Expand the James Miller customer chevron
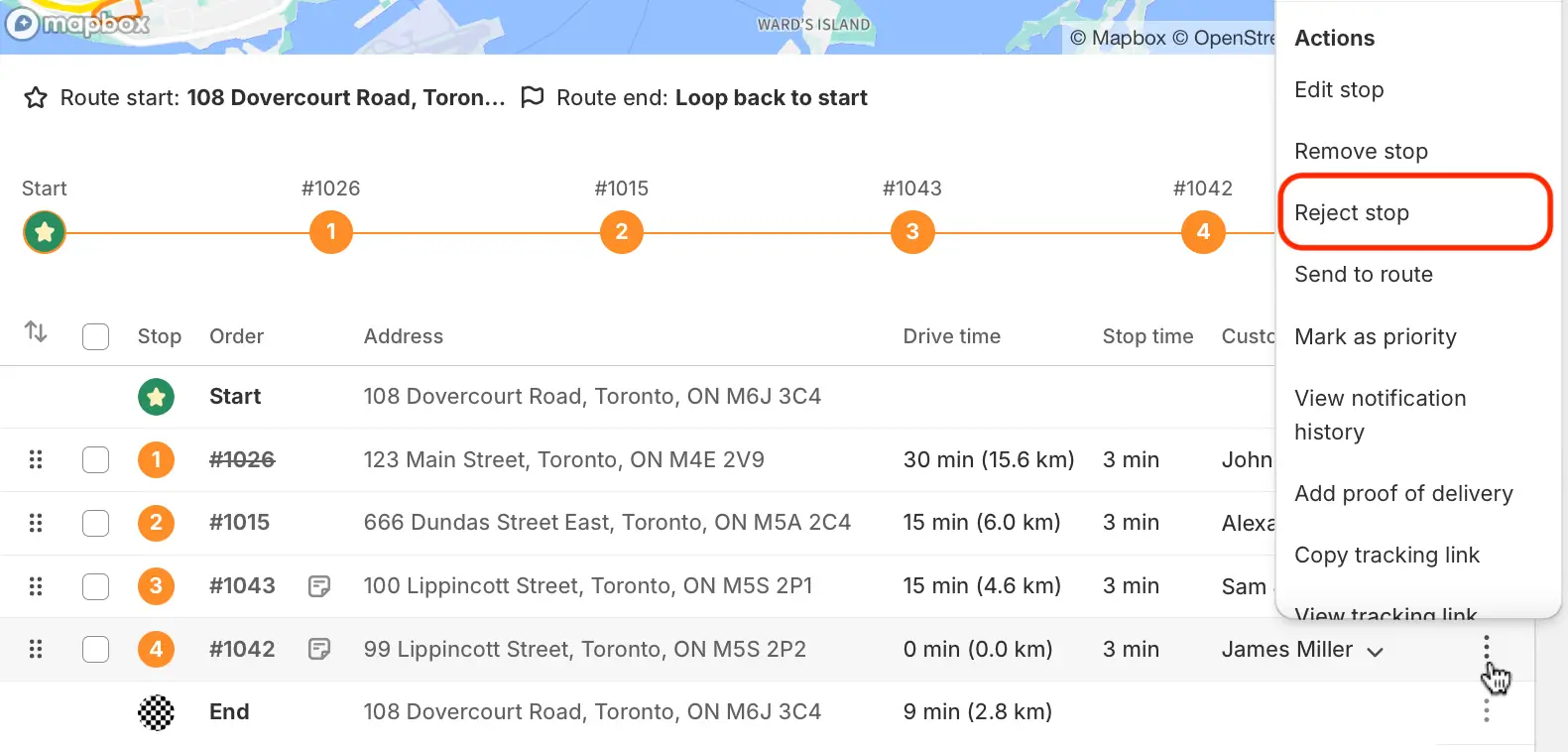Viewport: 1568px width, 752px height. (1375, 652)
